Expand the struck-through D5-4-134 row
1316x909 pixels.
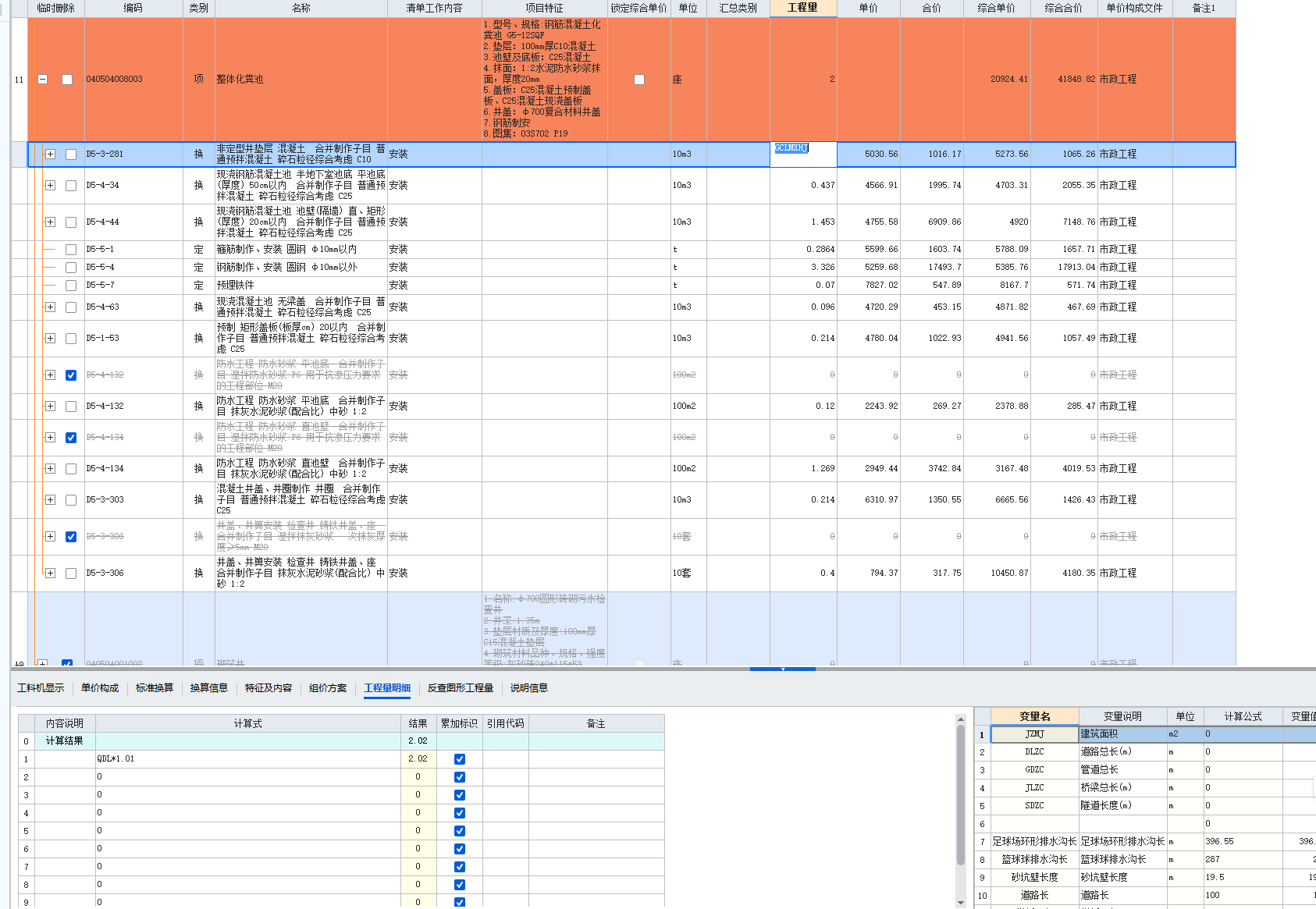pos(51,438)
